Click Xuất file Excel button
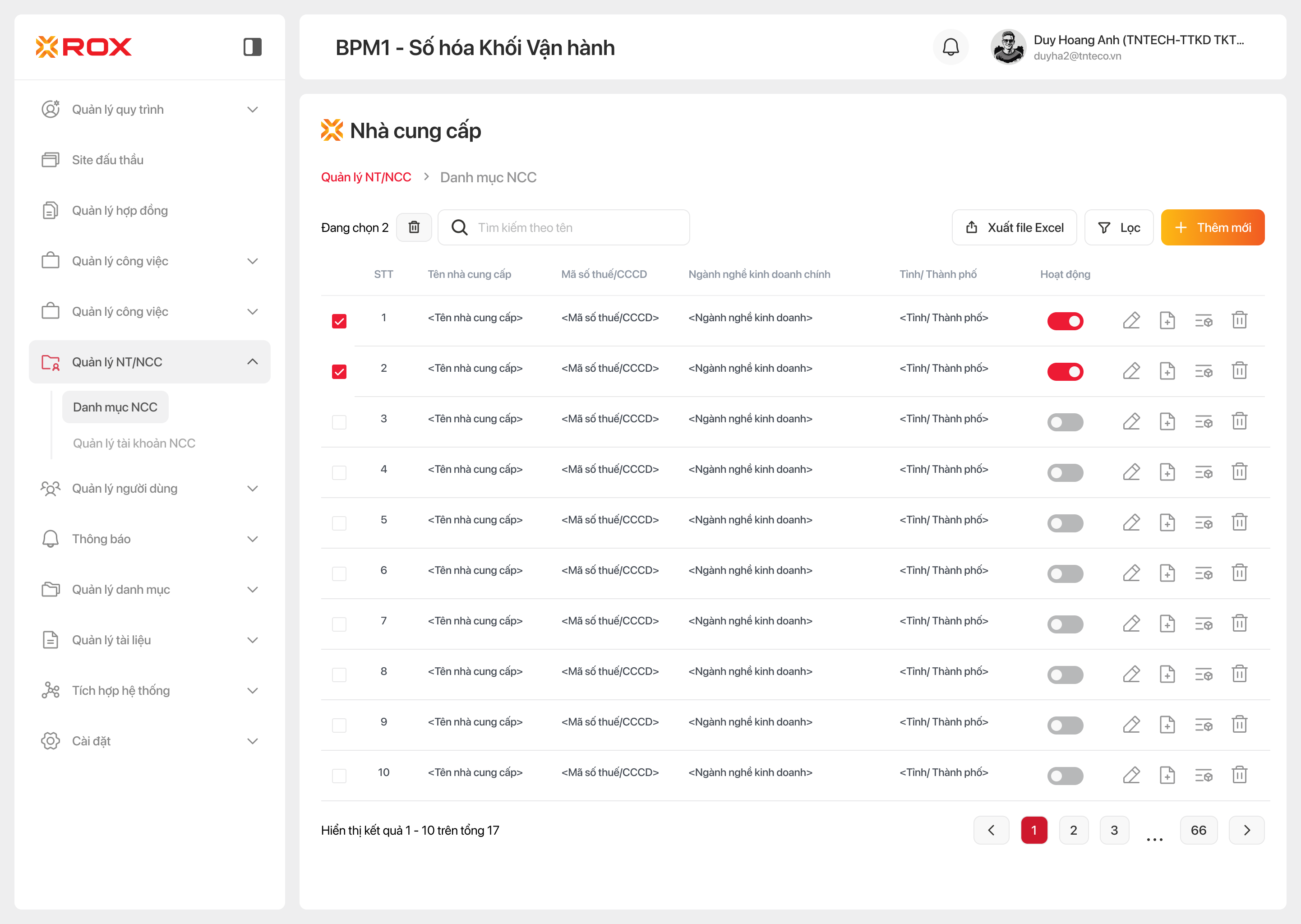Image resolution: width=1301 pixels, height=924 pixels. coord(1014,227)
